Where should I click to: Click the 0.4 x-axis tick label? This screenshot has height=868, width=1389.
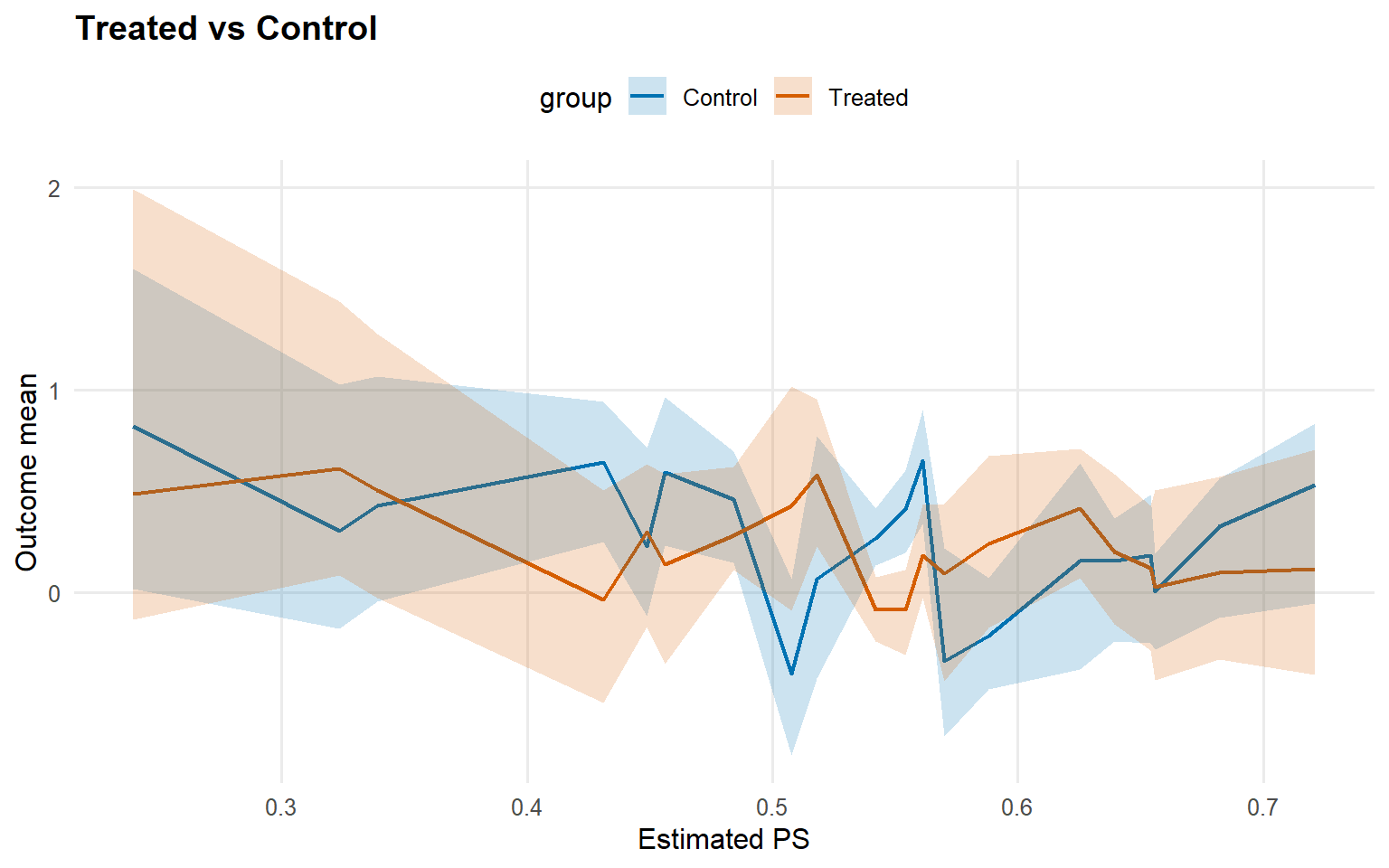526,807
